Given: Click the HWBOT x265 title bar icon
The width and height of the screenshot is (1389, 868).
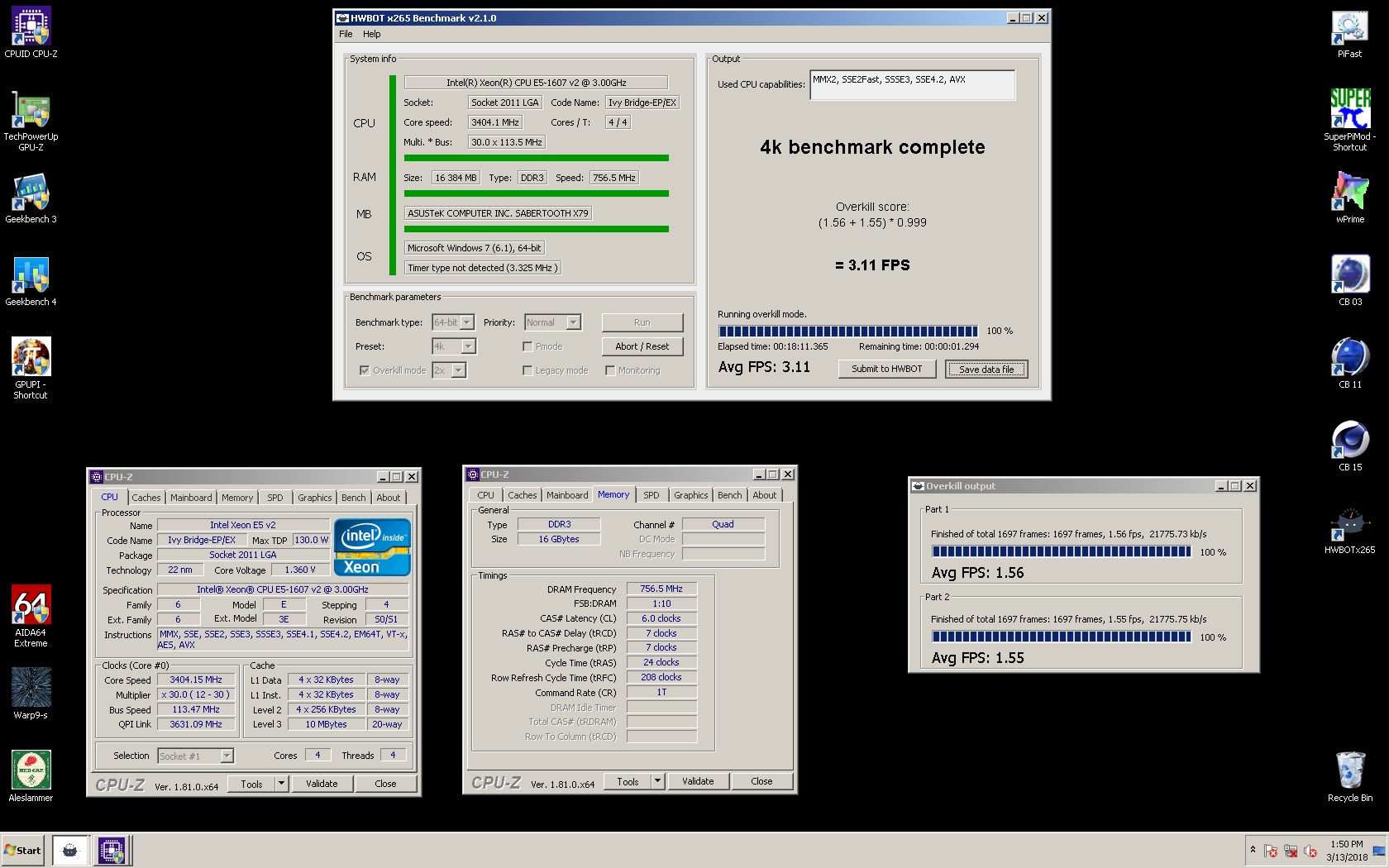Looking at the screenshot, I should tap(342, 17).
